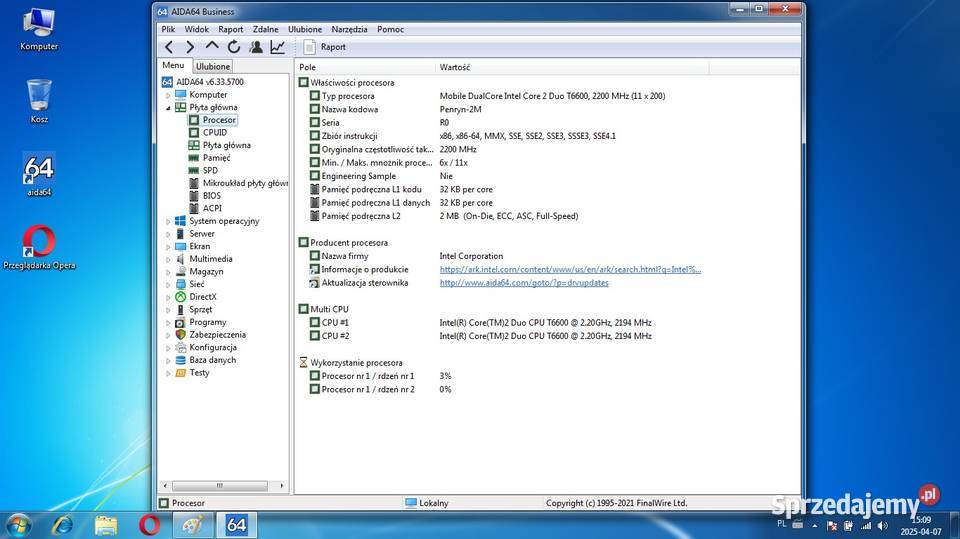The width and height of the screenshot is (960, 539).
Task: Click the tree scrollbar right arrow
Action: [282, 486]
